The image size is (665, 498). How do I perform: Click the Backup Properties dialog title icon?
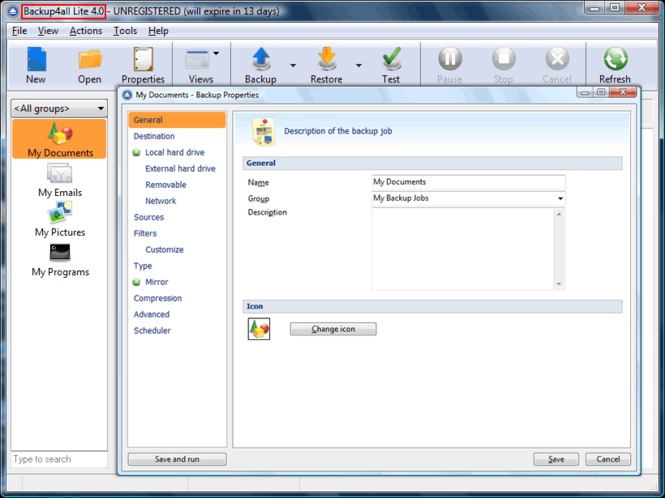tap(127, 95)
